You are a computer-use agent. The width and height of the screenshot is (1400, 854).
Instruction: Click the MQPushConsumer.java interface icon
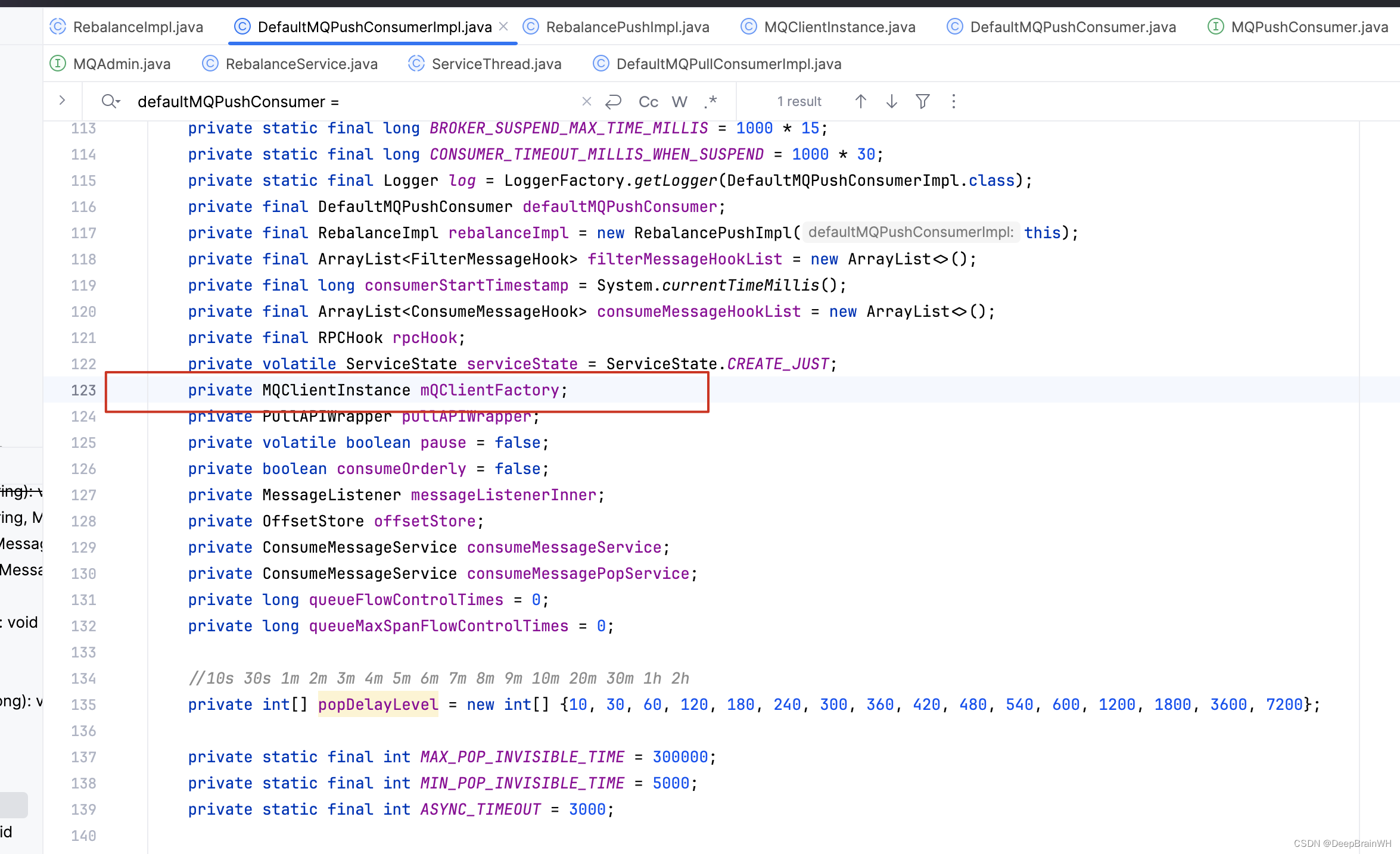[x=1216, y=27]
